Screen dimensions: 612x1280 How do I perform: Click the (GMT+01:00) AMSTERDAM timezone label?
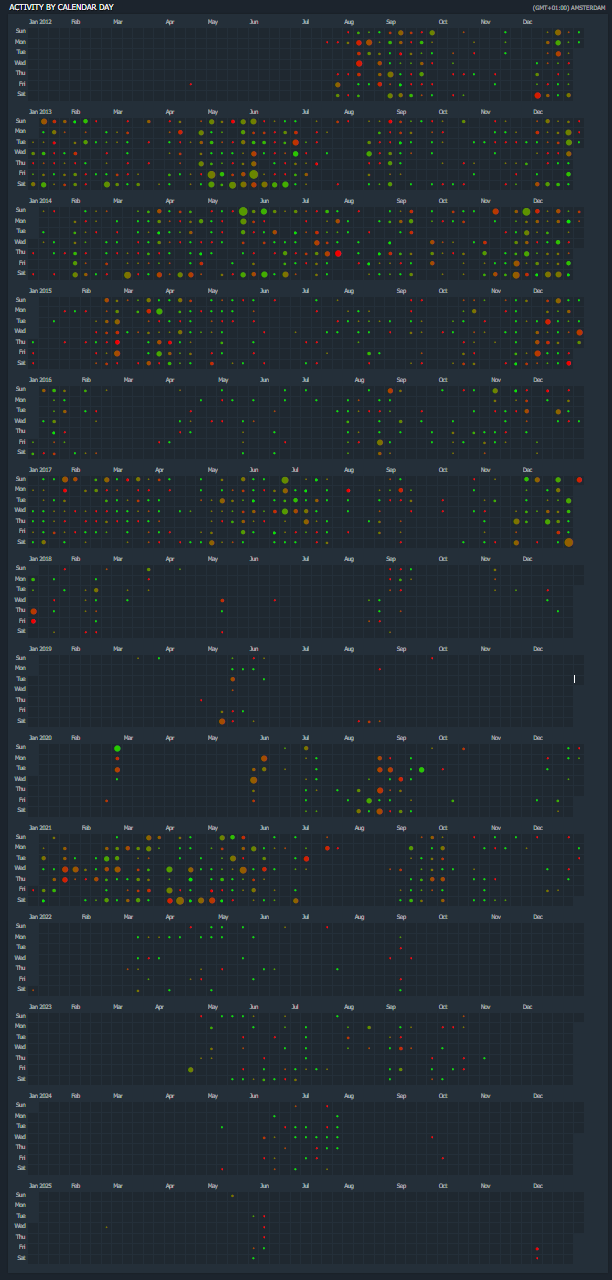tap(570, 7)
